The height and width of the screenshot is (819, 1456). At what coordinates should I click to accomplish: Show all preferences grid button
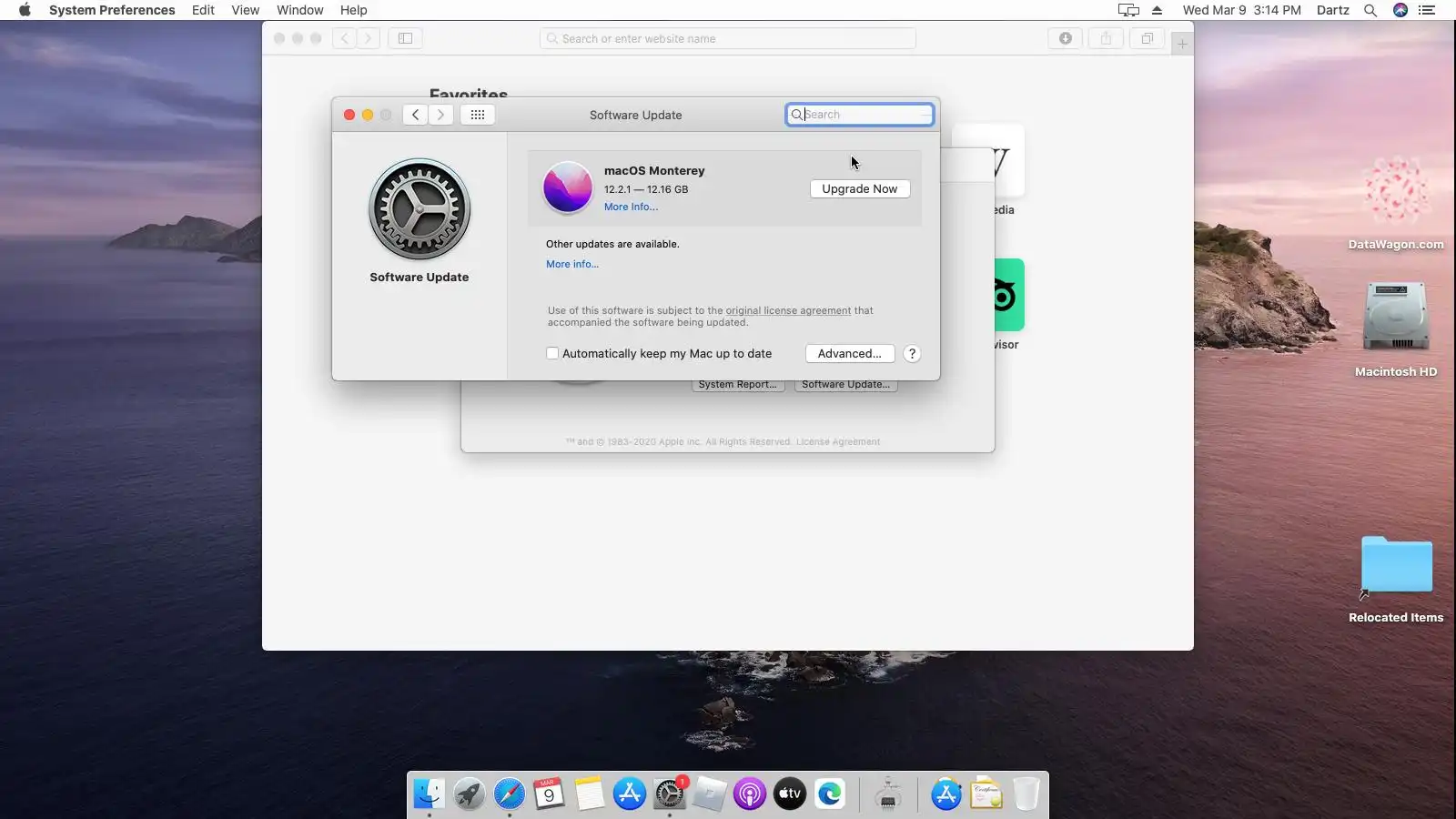[478, 115]
